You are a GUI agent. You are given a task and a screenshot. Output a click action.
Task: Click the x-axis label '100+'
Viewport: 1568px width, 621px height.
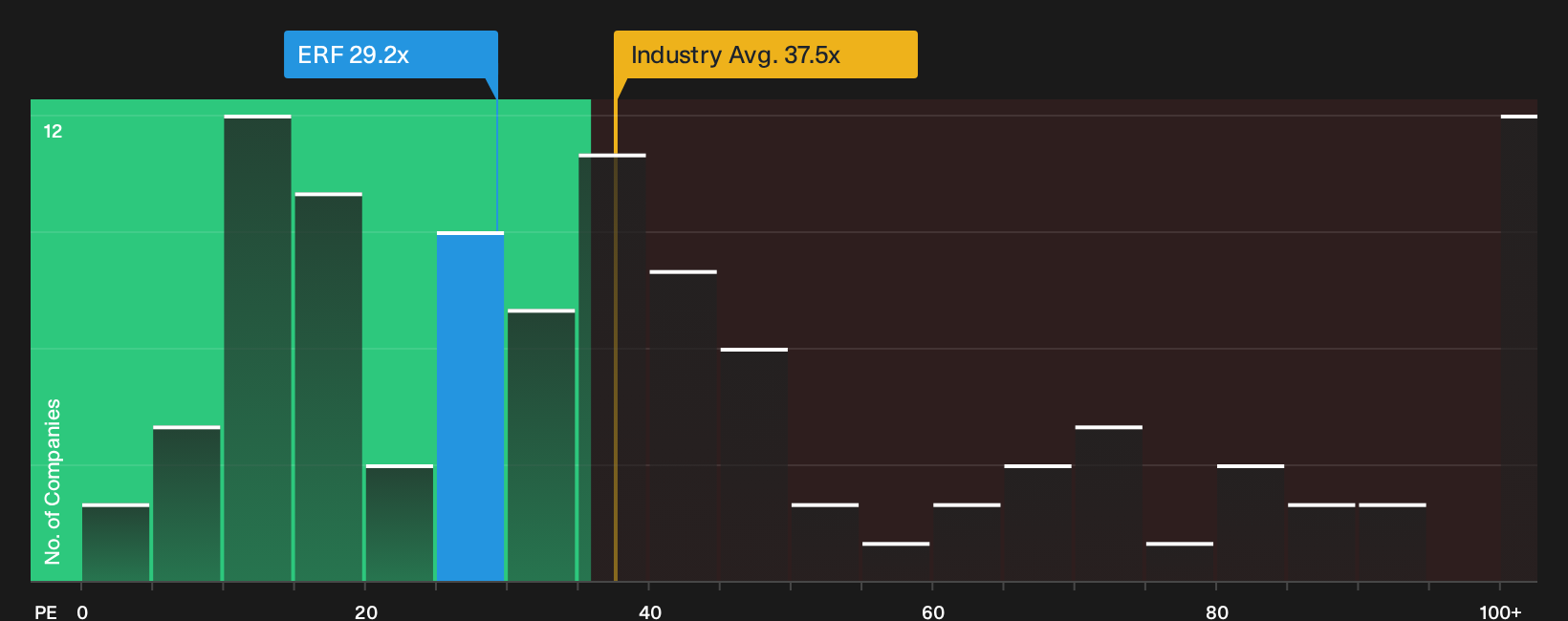pyautogui.click(x=1500, y=611)
